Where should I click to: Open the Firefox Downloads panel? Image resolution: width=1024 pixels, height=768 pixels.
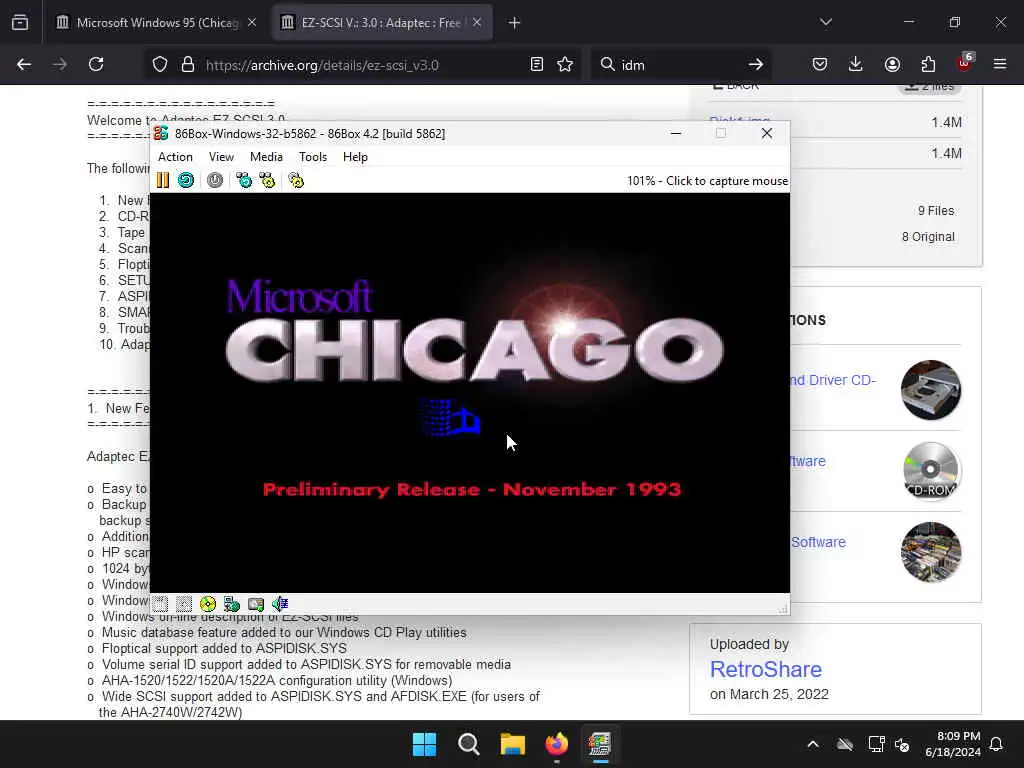click(856, 64)
